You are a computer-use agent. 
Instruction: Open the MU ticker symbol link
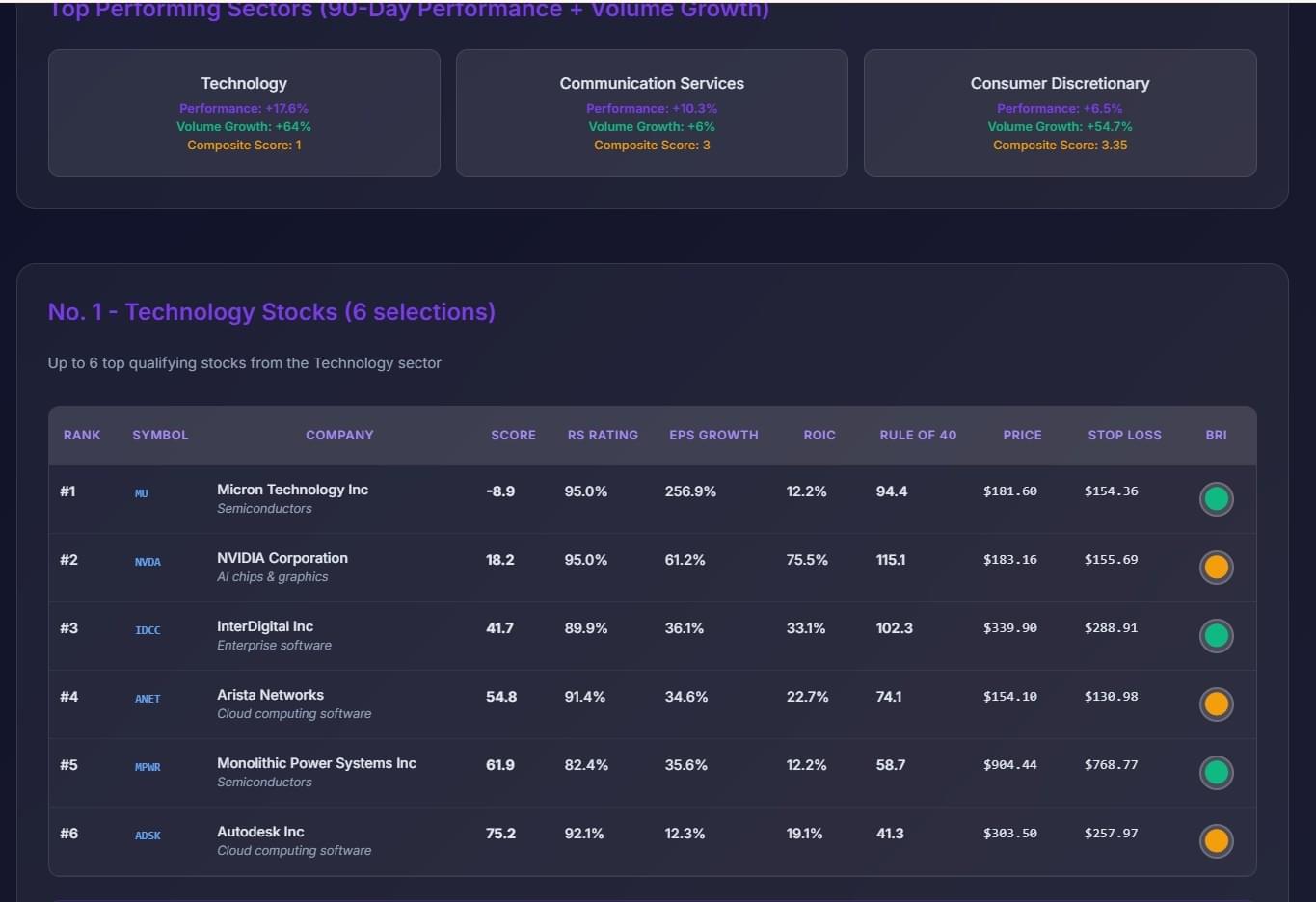(x=142, y=493)
